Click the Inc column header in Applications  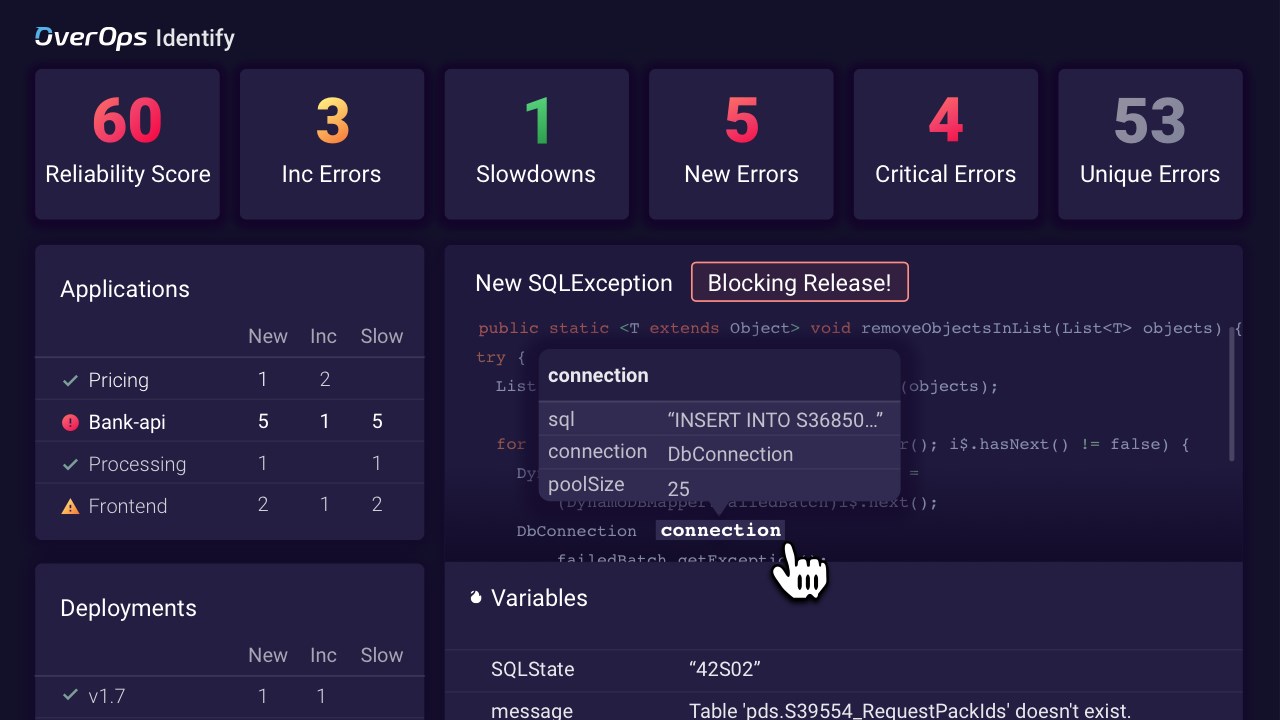323,337
